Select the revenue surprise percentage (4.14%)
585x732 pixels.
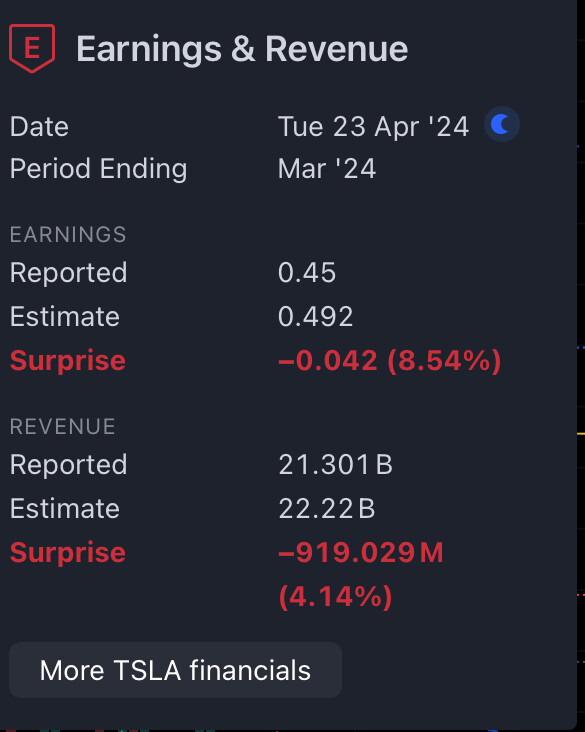(335, 596)
